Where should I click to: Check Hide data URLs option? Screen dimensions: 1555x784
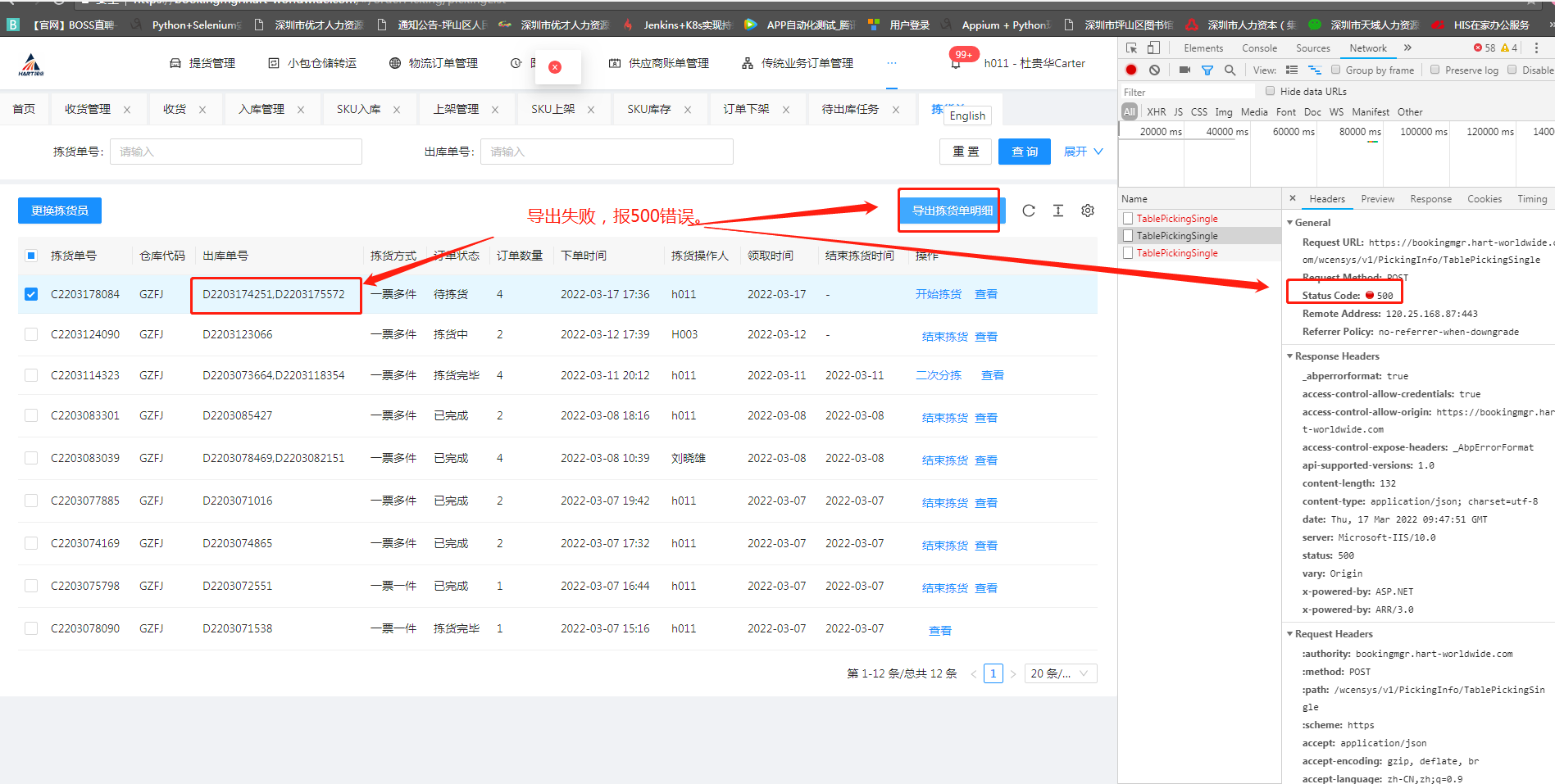1271,92
